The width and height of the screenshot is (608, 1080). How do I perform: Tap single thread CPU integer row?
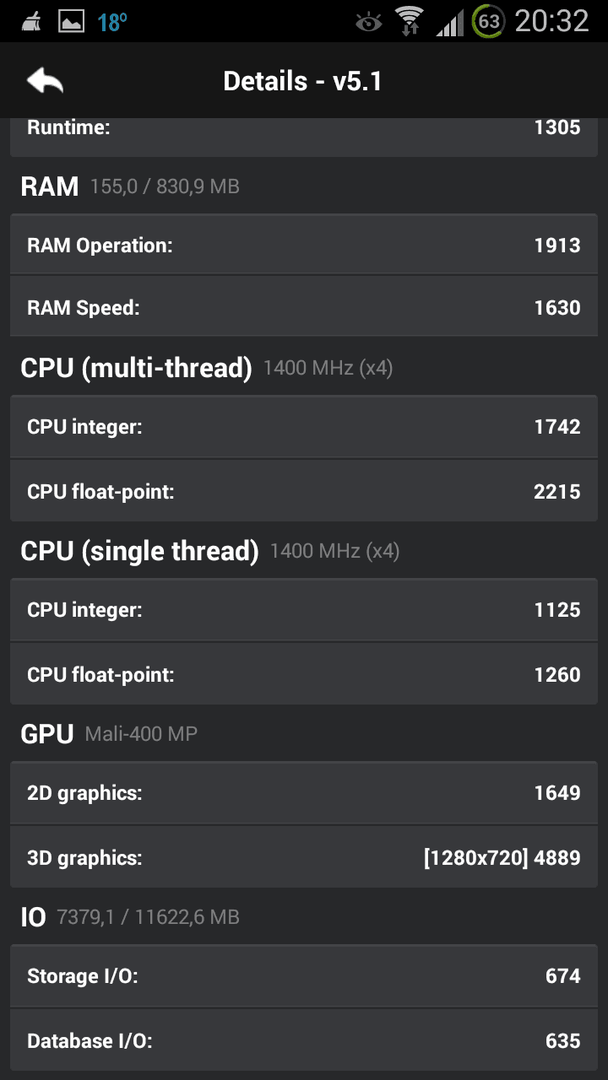coord(304,610)
